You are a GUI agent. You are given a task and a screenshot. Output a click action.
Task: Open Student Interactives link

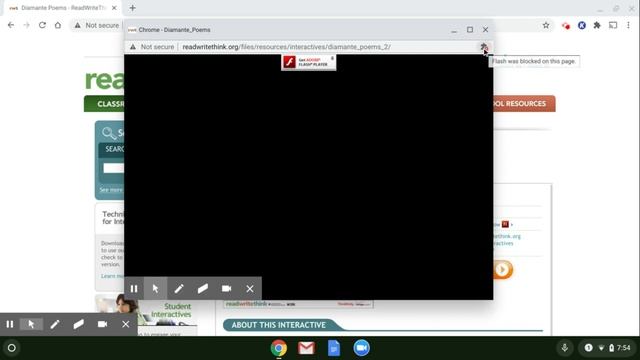171,310
